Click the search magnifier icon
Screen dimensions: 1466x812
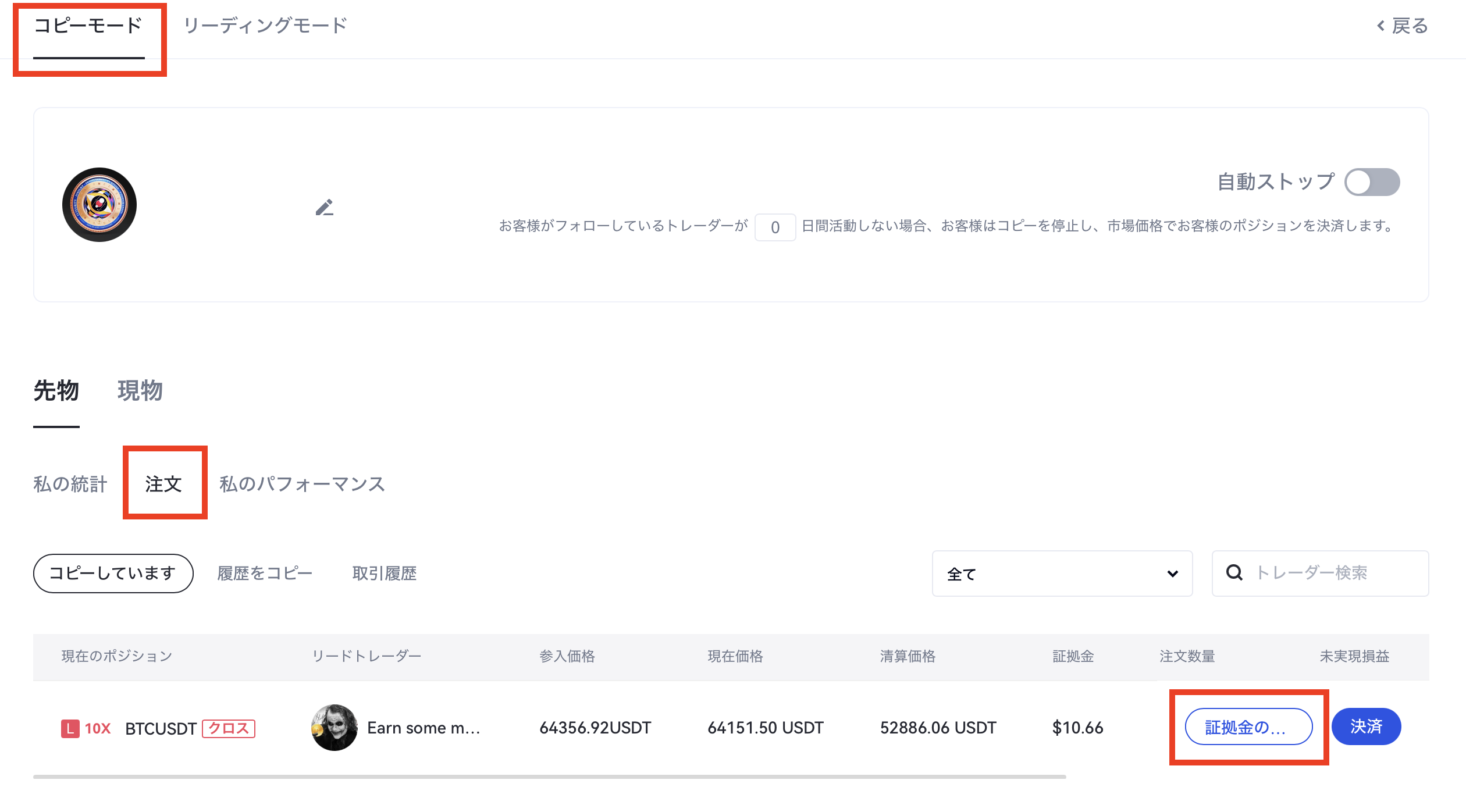tap(1234, 573)
